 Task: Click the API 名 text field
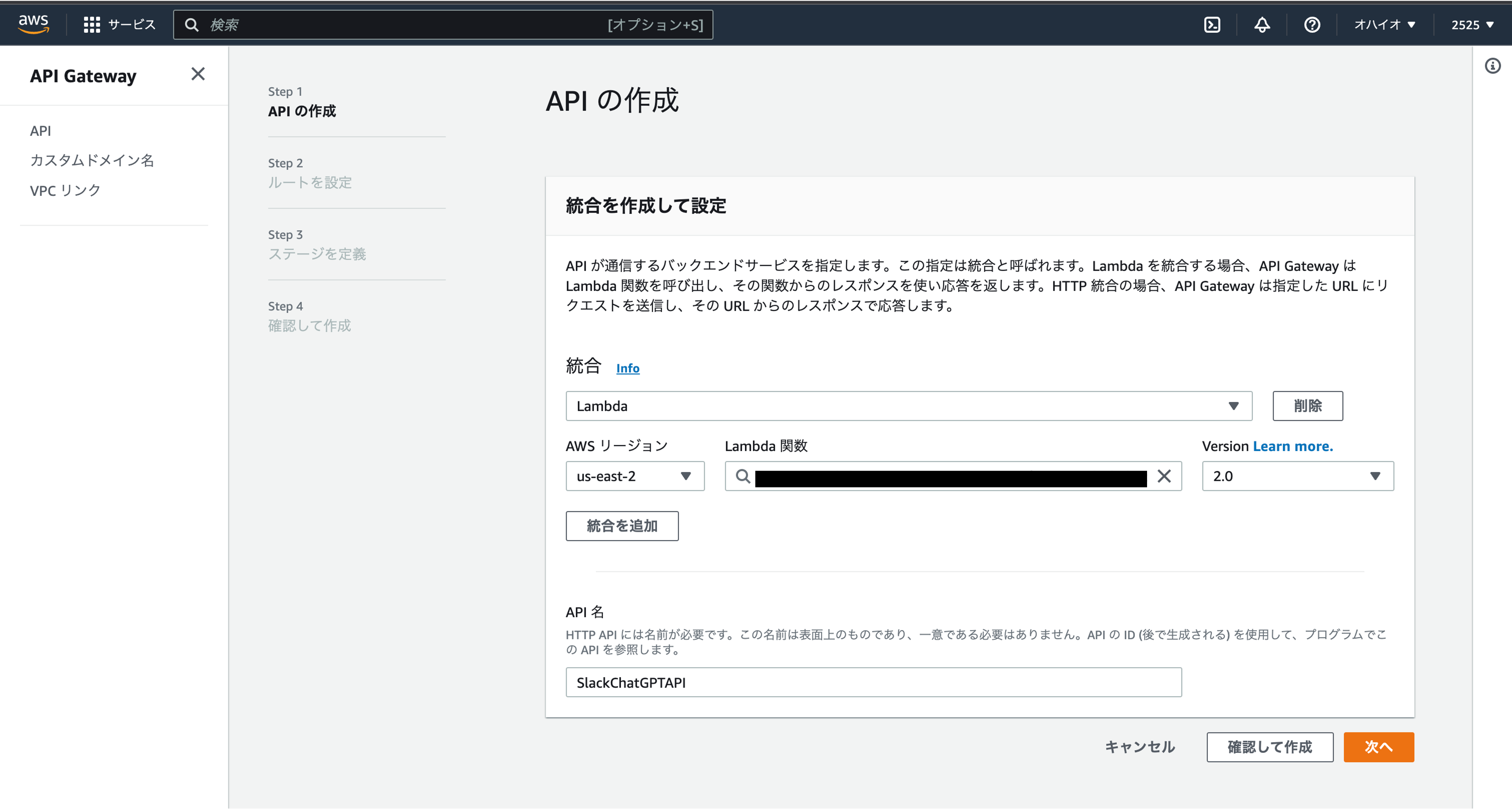(x=873, y=682)
